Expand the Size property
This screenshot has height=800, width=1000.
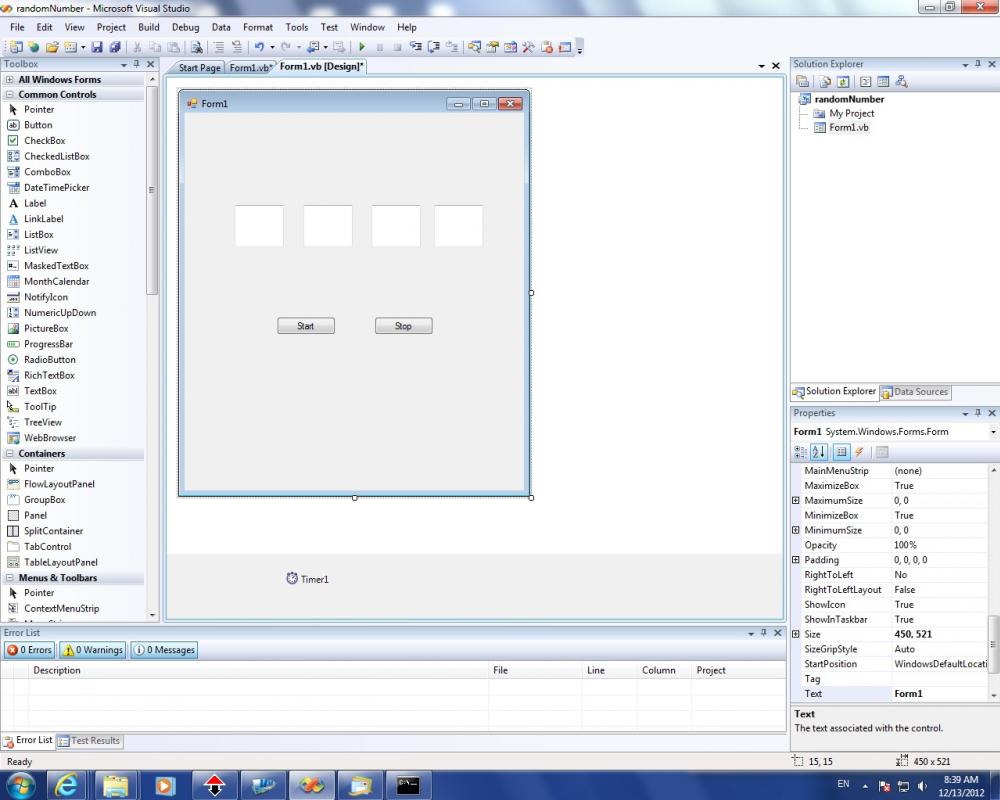point(795,634)
